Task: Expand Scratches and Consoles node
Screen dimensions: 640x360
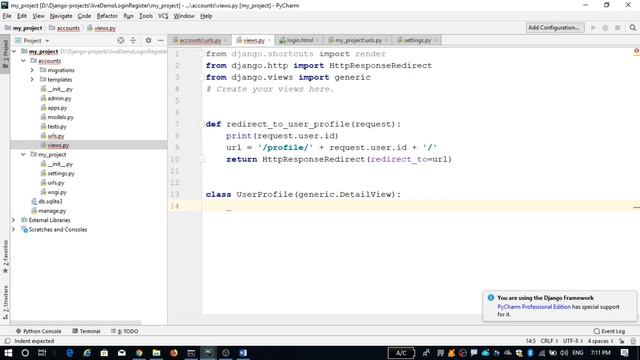Action: point(14,229)
